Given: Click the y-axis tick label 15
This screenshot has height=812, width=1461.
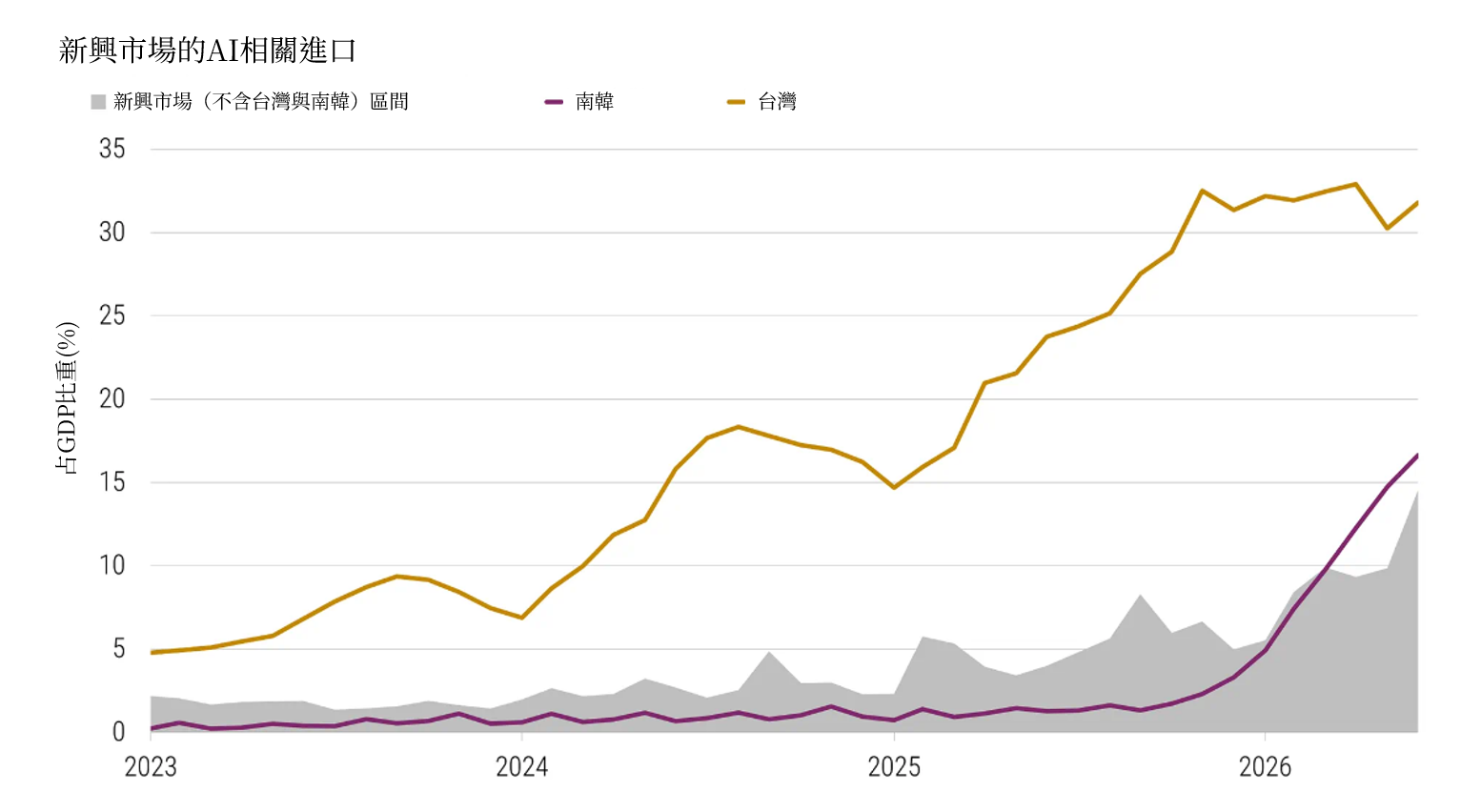Looking at the screenshot, I should [x=112, y=482].
